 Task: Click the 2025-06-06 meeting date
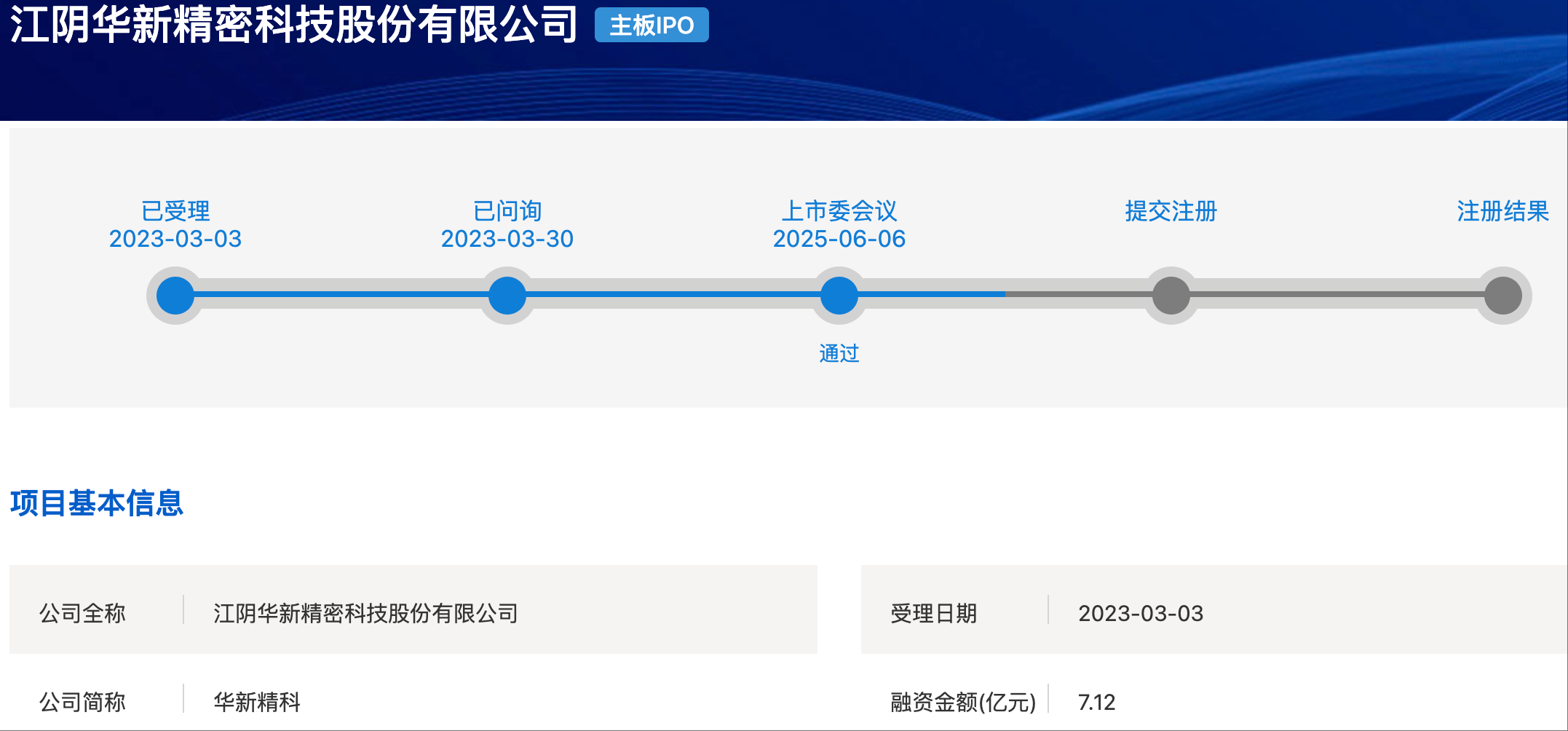coord(839,239)
